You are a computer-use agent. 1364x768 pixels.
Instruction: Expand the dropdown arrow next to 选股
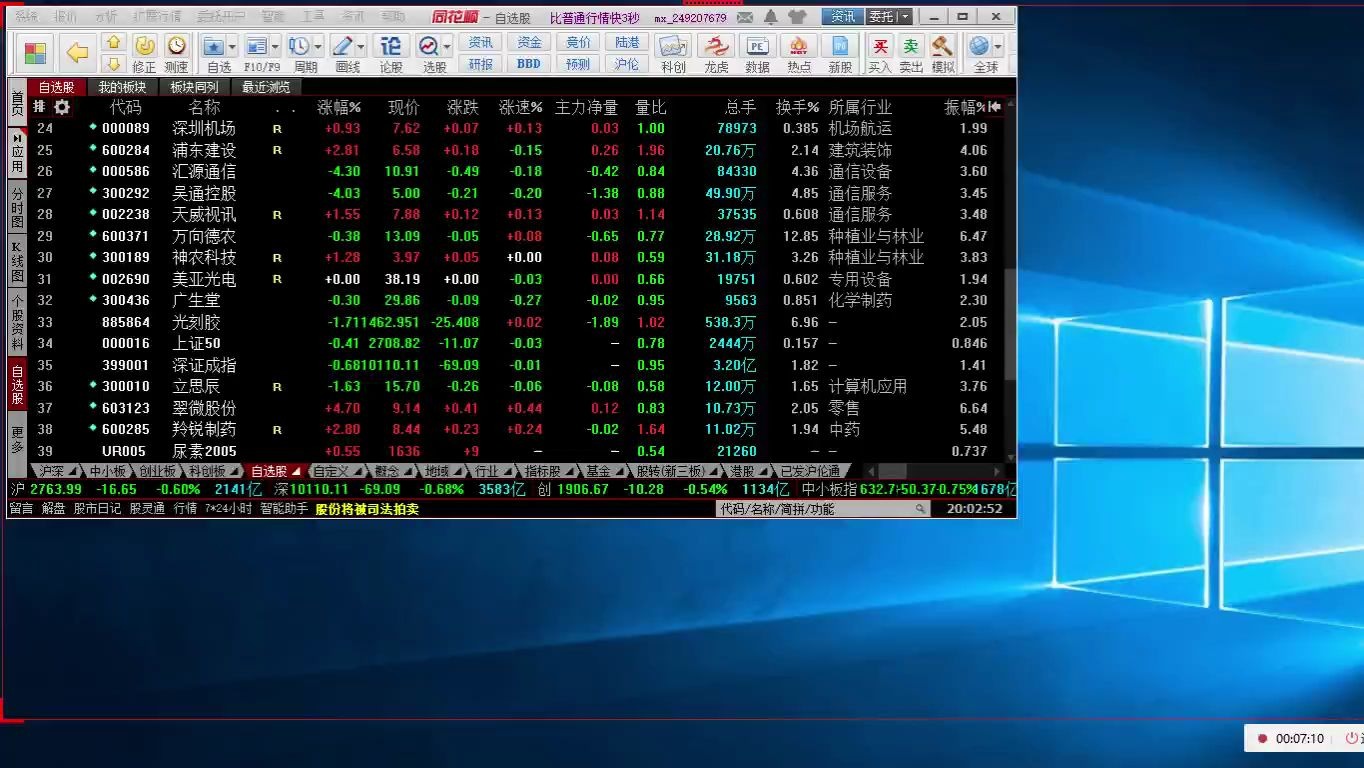pos(447,47)
